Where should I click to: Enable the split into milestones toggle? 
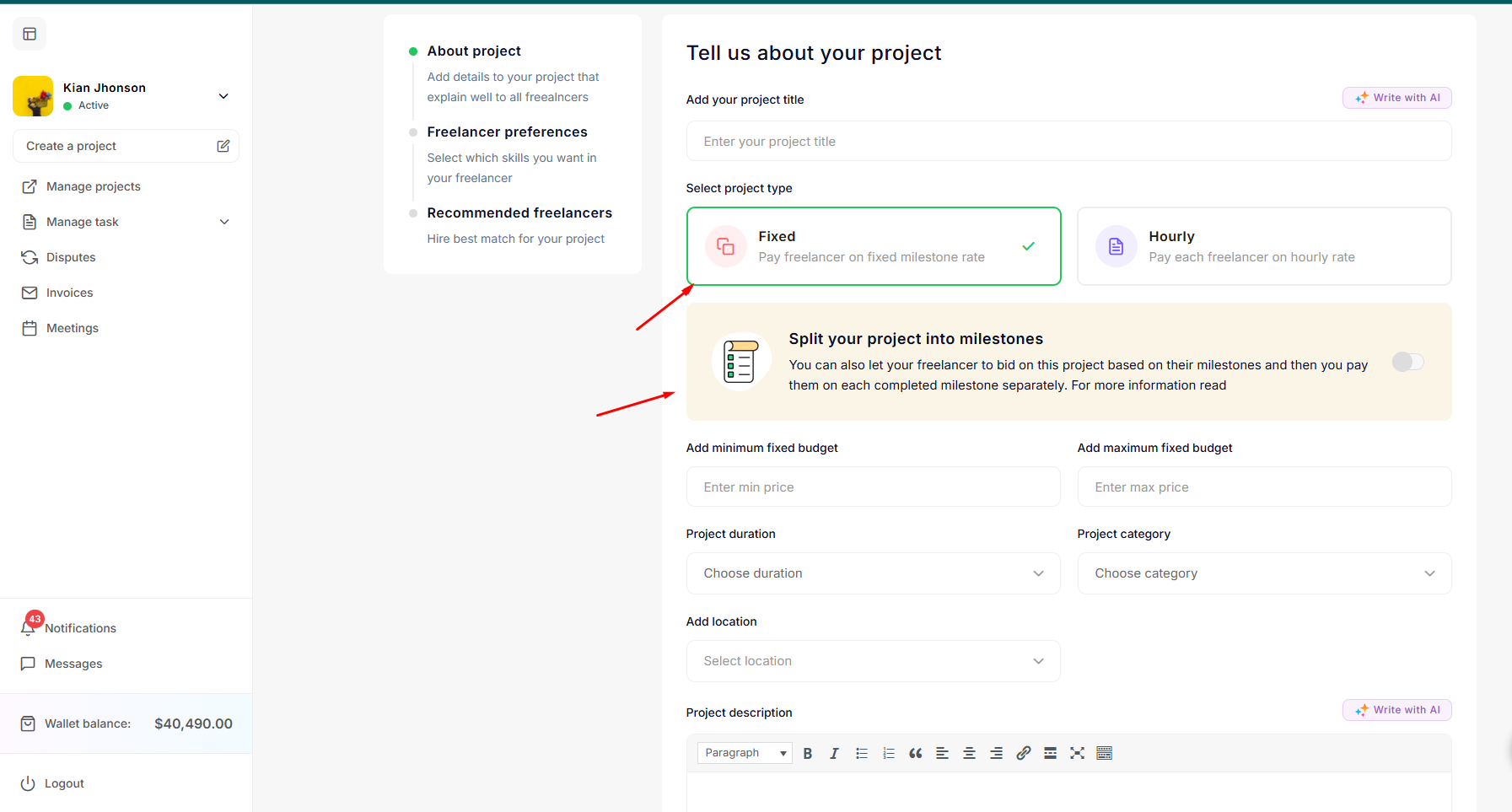coord(1407,362)
